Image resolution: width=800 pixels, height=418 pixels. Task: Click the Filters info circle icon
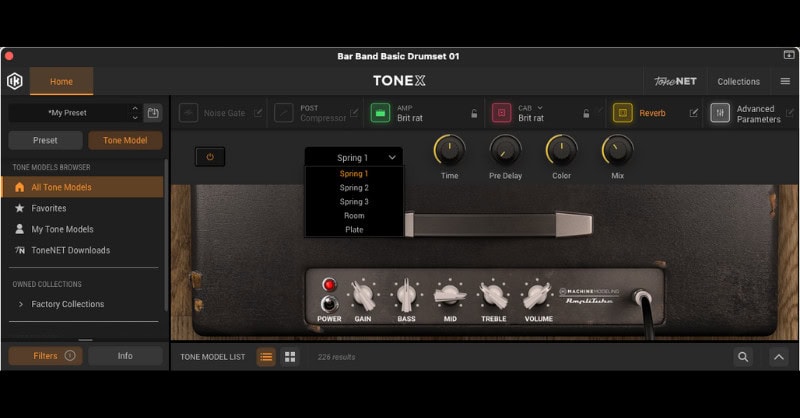70,355
